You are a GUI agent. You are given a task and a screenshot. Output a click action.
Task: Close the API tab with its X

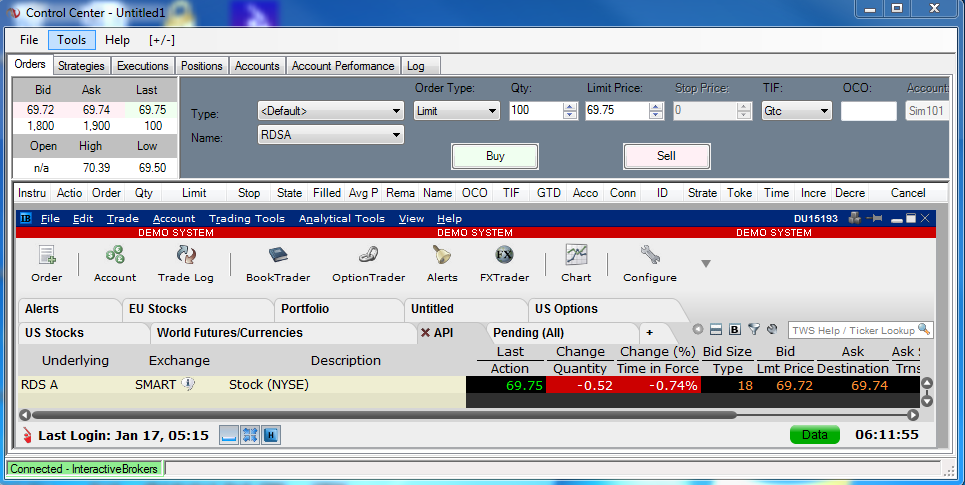[x=425, y=333]
